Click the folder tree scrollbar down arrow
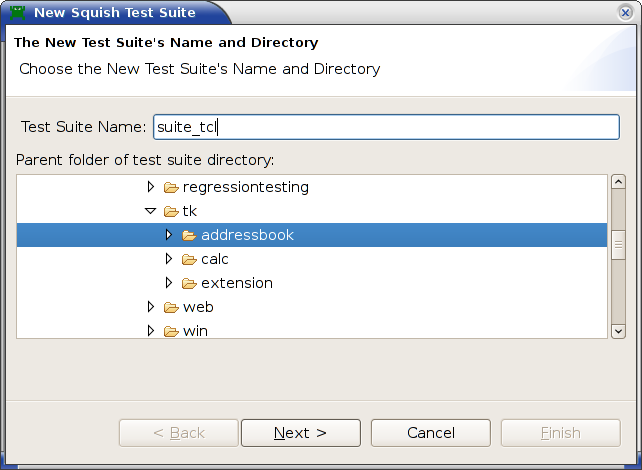This screenshot has width=642, height=470. 618,331
